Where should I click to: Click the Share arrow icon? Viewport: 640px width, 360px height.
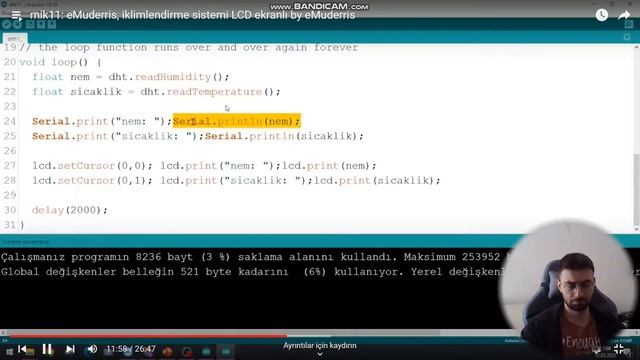click(x=624, y=15)
